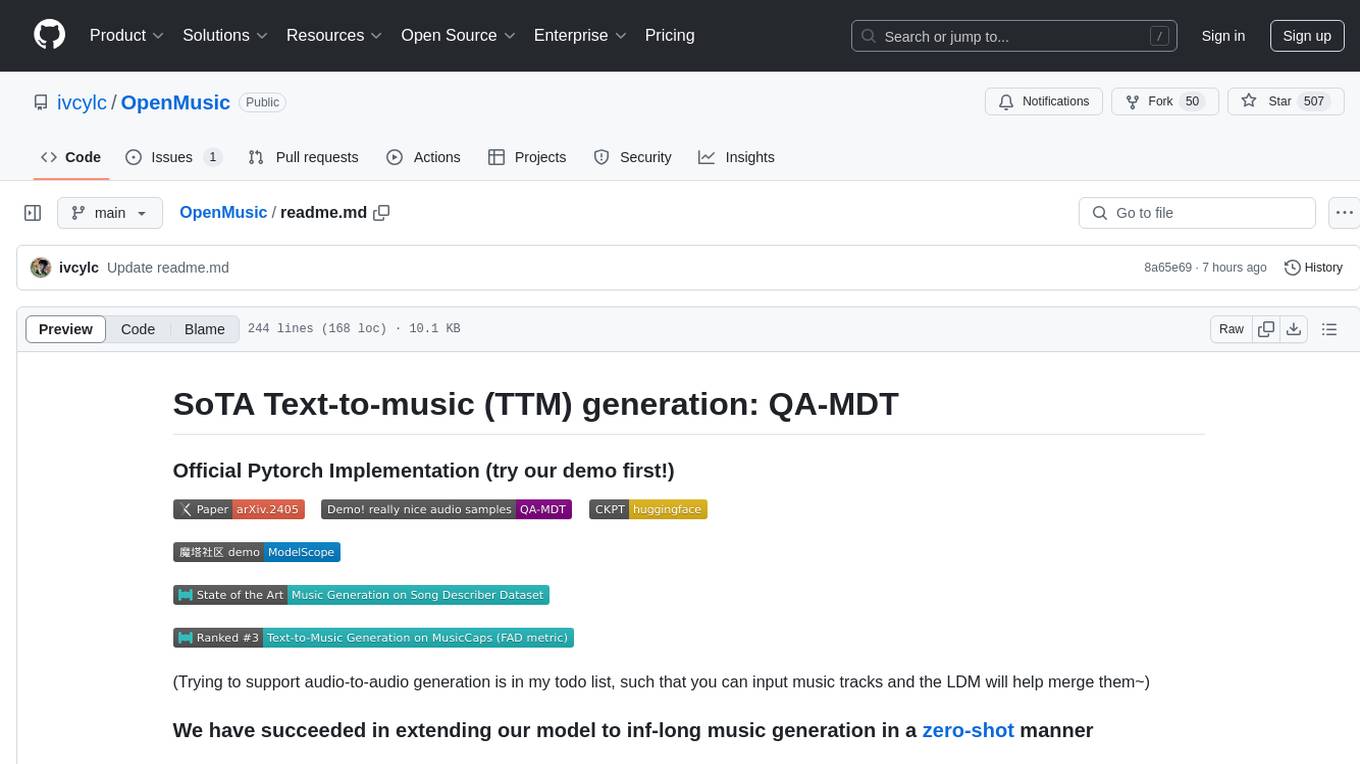1360x764 pixels.
Task: Open the Raw file view
Action: [1231, 329]
